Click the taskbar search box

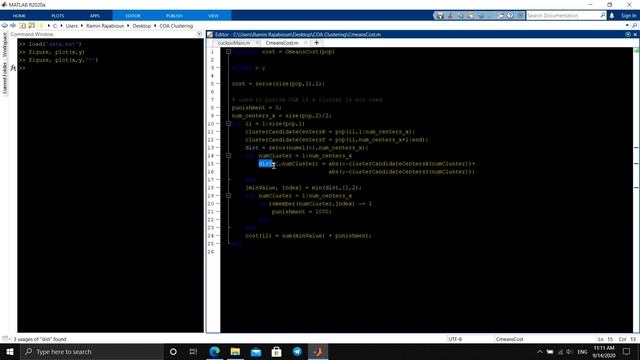click(x=91, y=351)
